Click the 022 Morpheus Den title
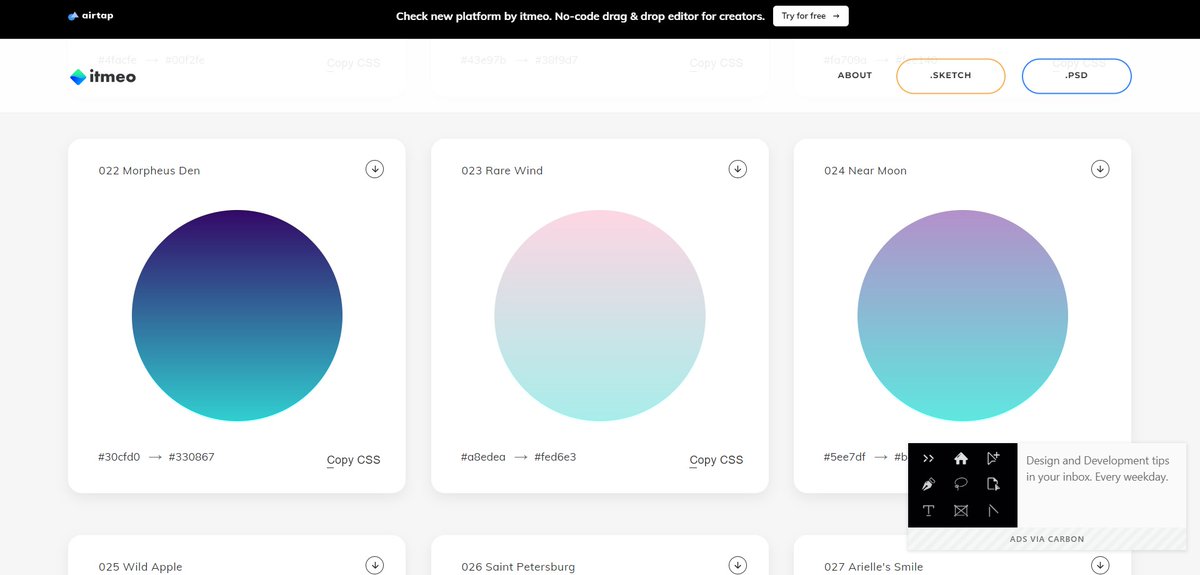The width and height of the screenshot is (1200, 575). click(x=149, y=171)
